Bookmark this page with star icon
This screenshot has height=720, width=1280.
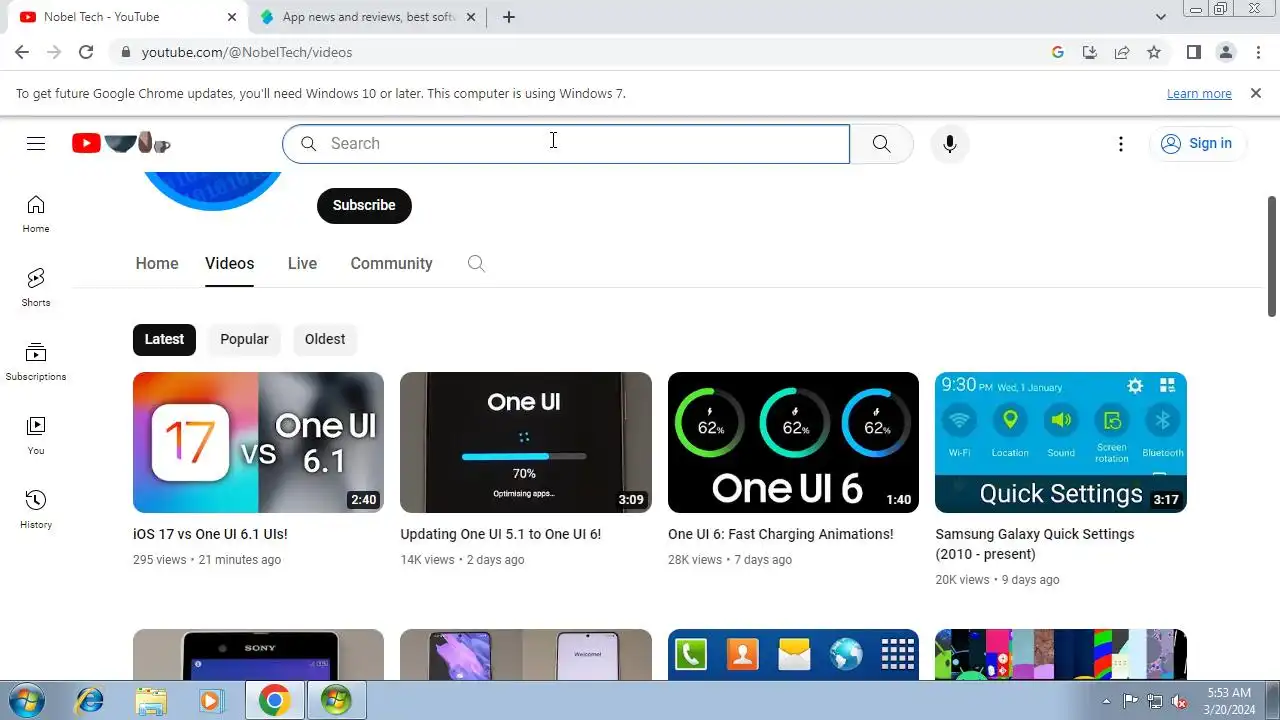(1154, 52)
